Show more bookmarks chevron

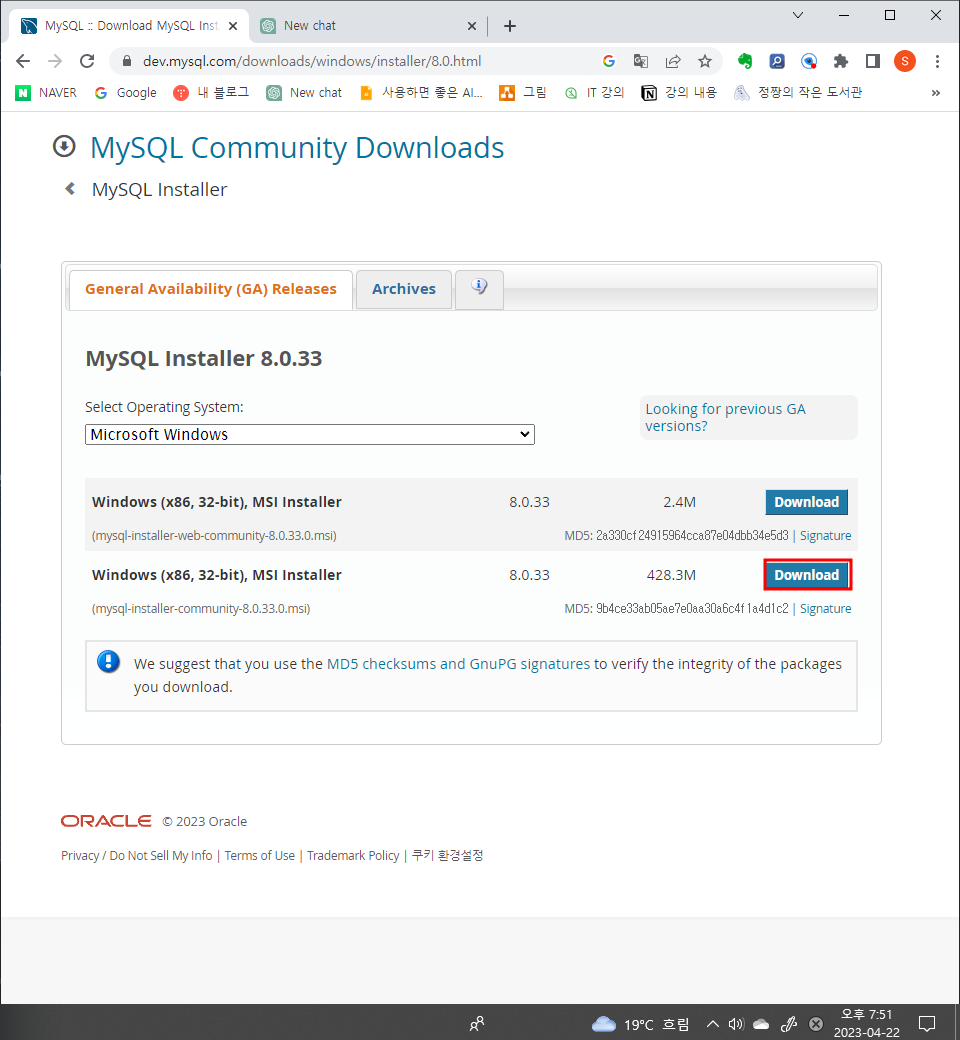pos(935,93)
